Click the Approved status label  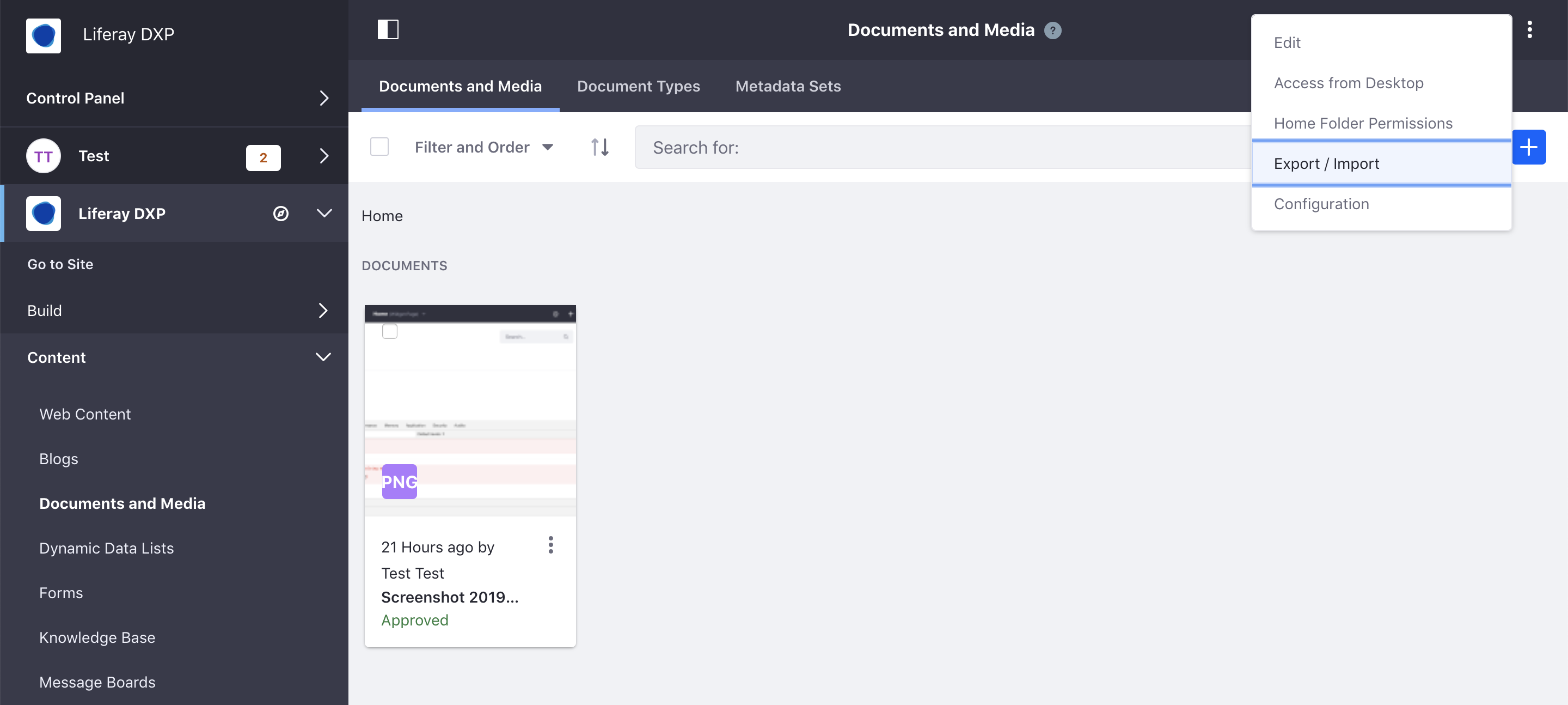point(414,621)
